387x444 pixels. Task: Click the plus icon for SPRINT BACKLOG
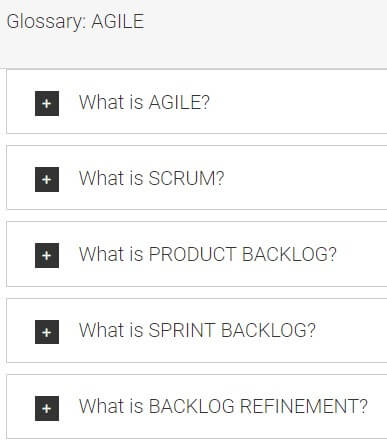point(47,332)
